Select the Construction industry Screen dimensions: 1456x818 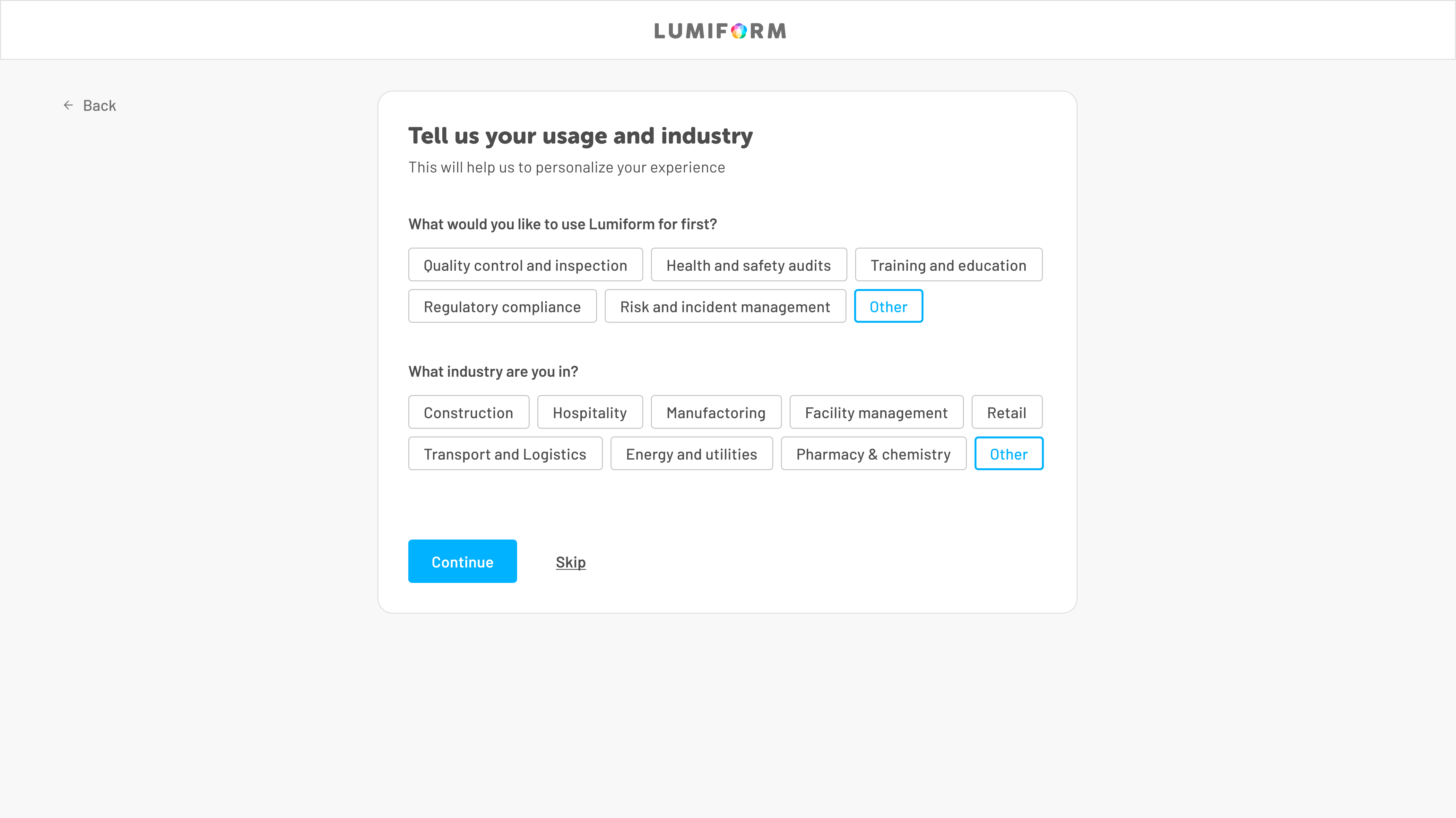click(x=469, y=412)
